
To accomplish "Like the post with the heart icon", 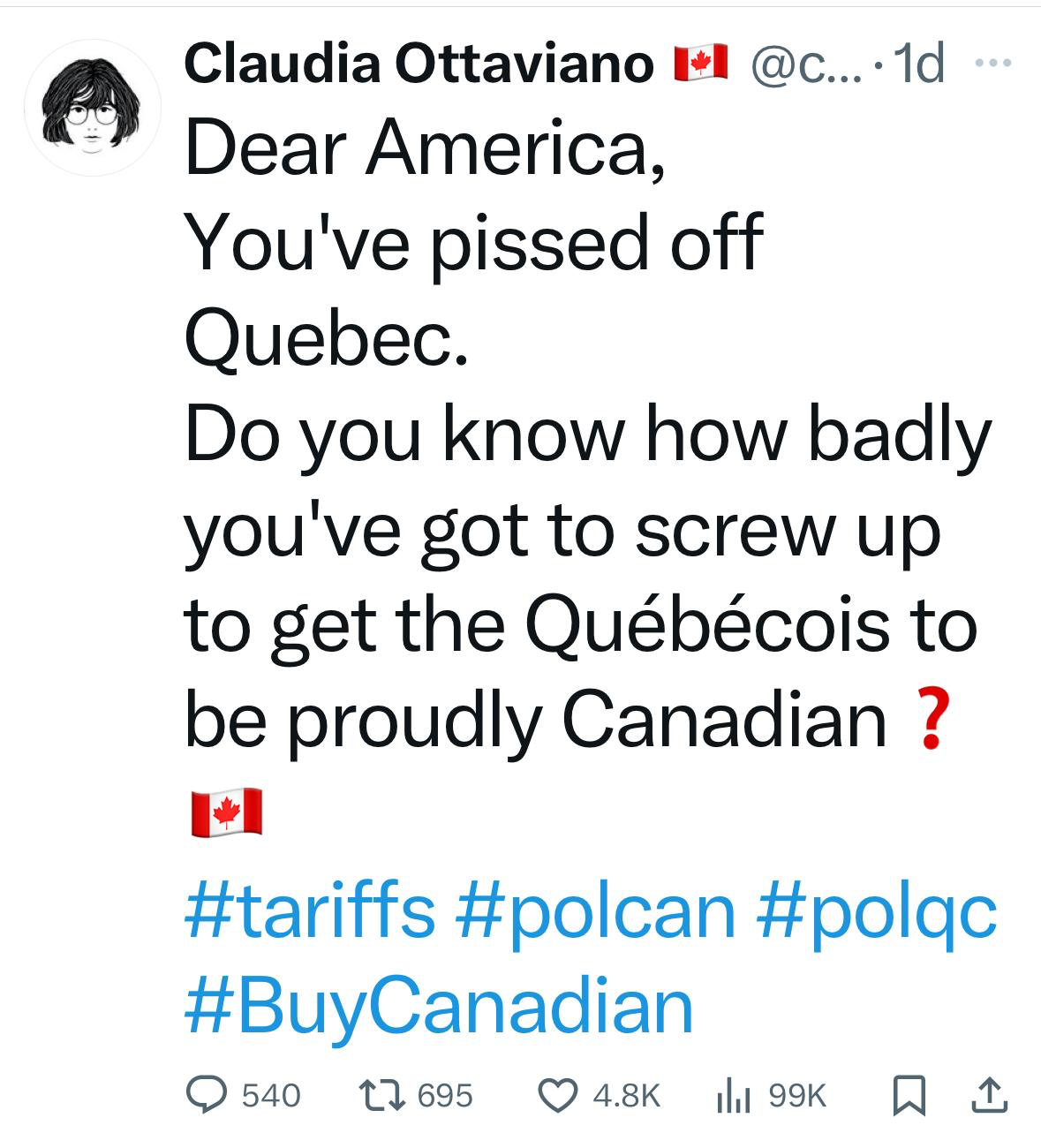I will (558, 1096).
